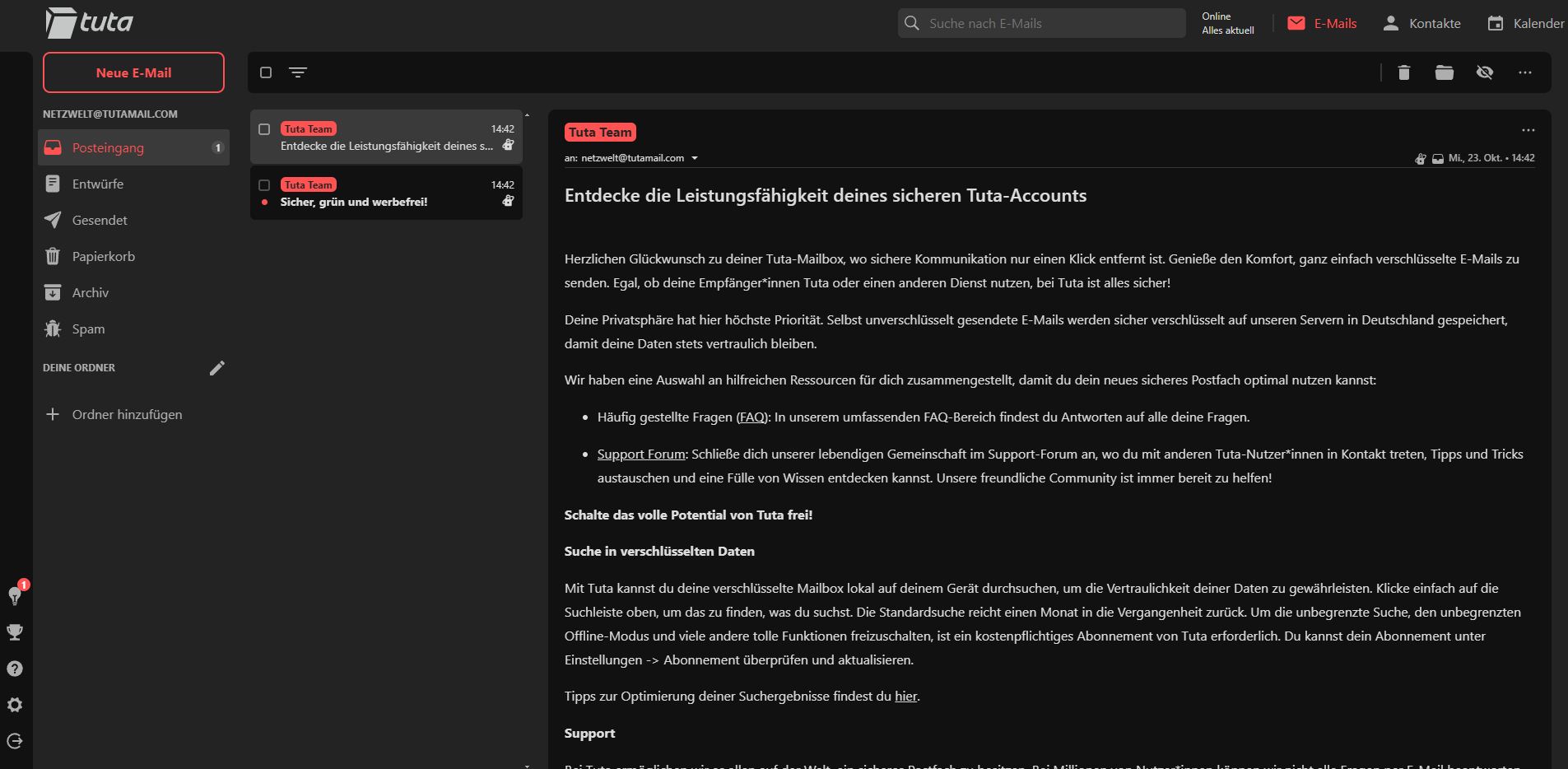Viewport: 1568px width, 769px height.
Task: Move email with the folder icon
Action: coord(1444,72)
